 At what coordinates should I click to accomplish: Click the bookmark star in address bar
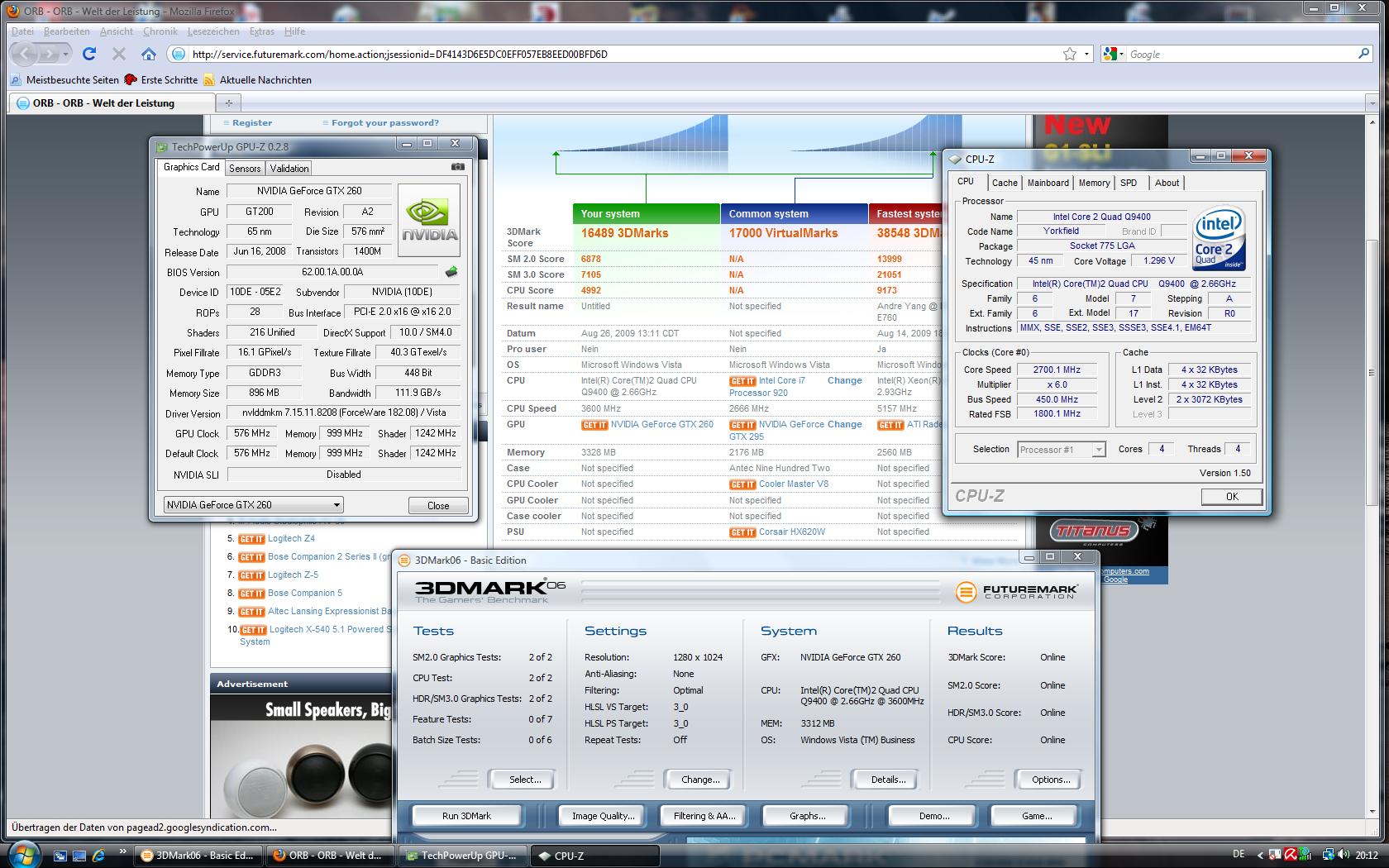pos(1069,54)
